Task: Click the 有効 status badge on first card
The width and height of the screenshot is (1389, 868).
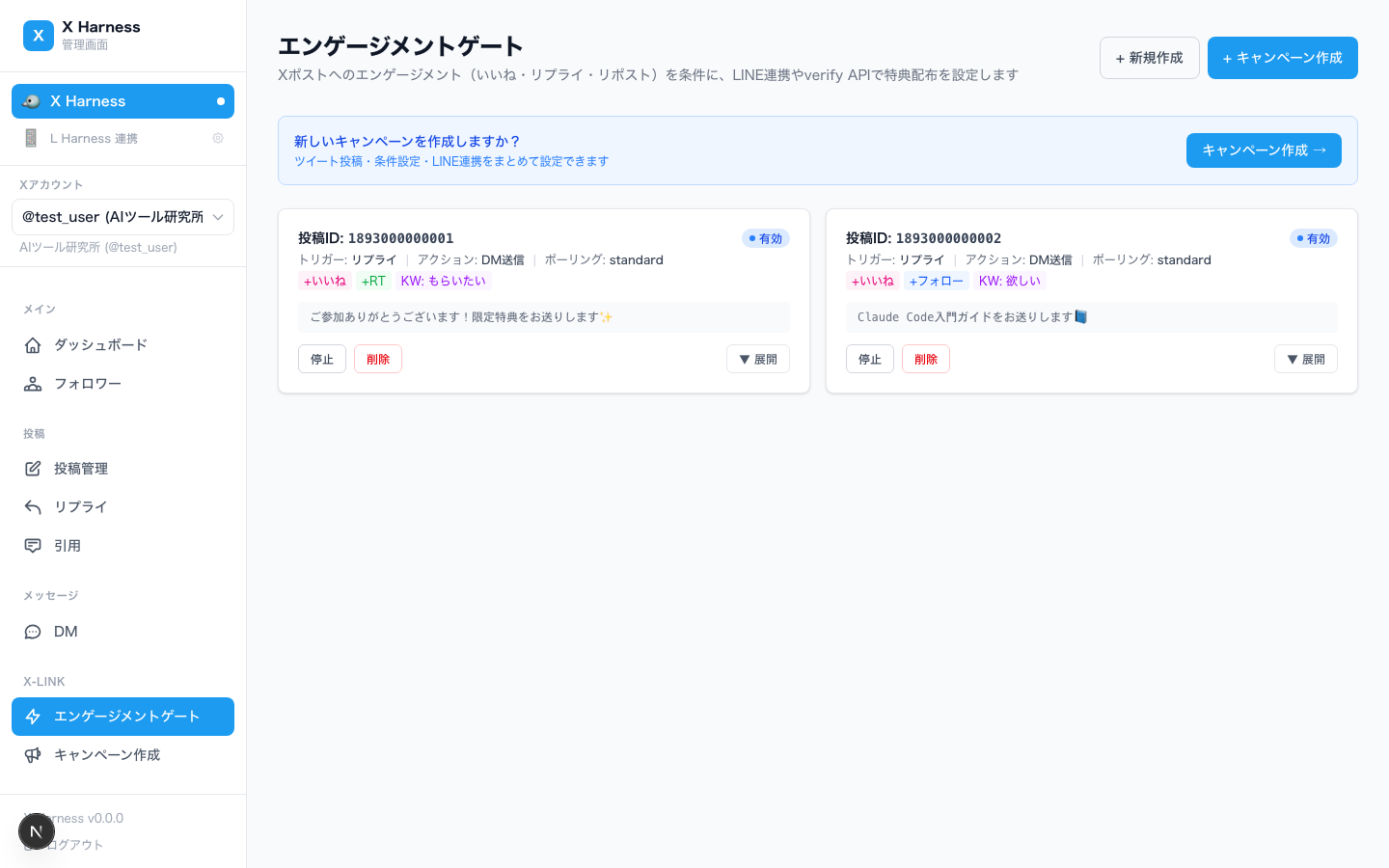Action: pyautogui.click(x=766, y=238)
